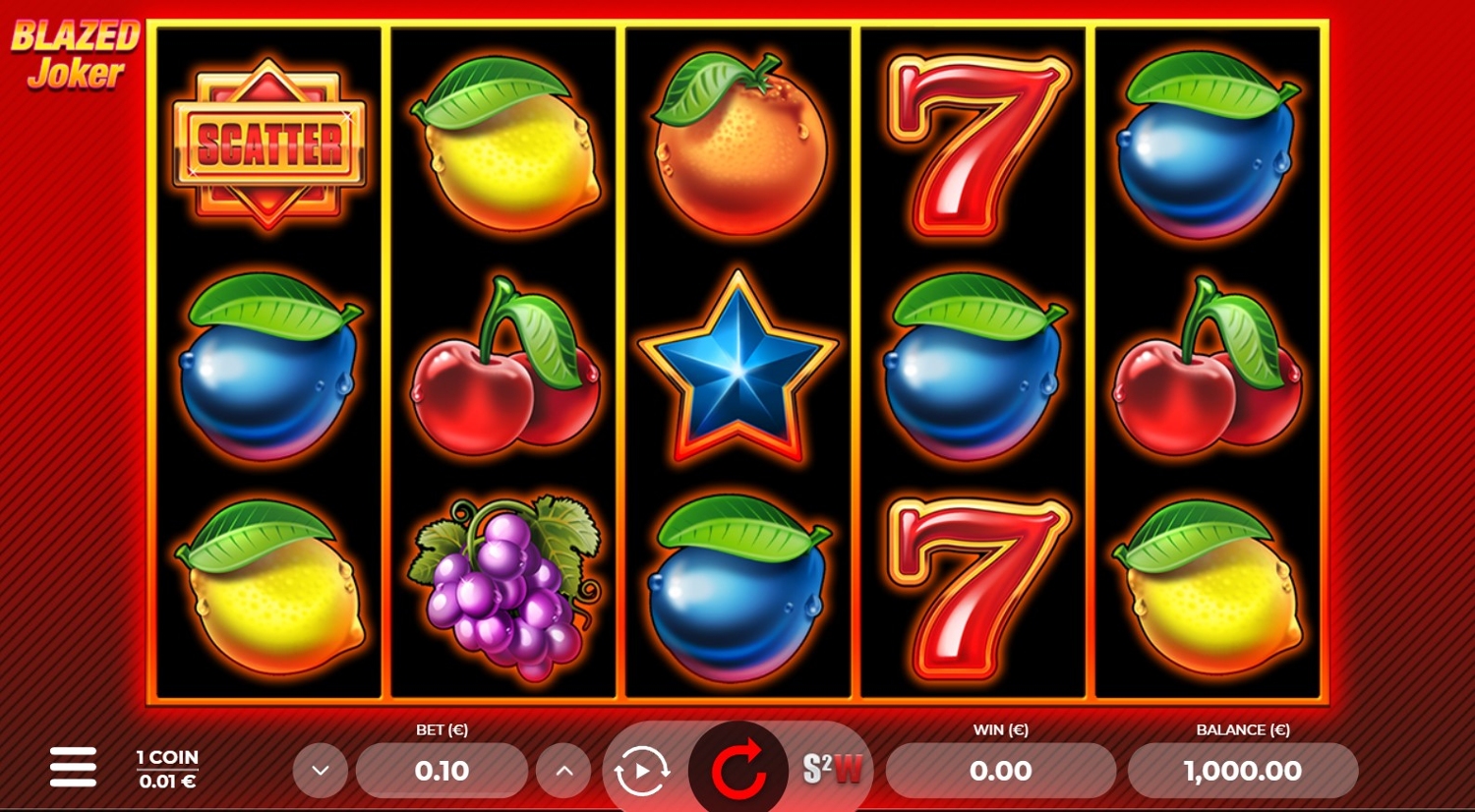The width and height of the screenshot is (1475, 812).
Task: Click the Win amount display
Action: coord(1001,771)
